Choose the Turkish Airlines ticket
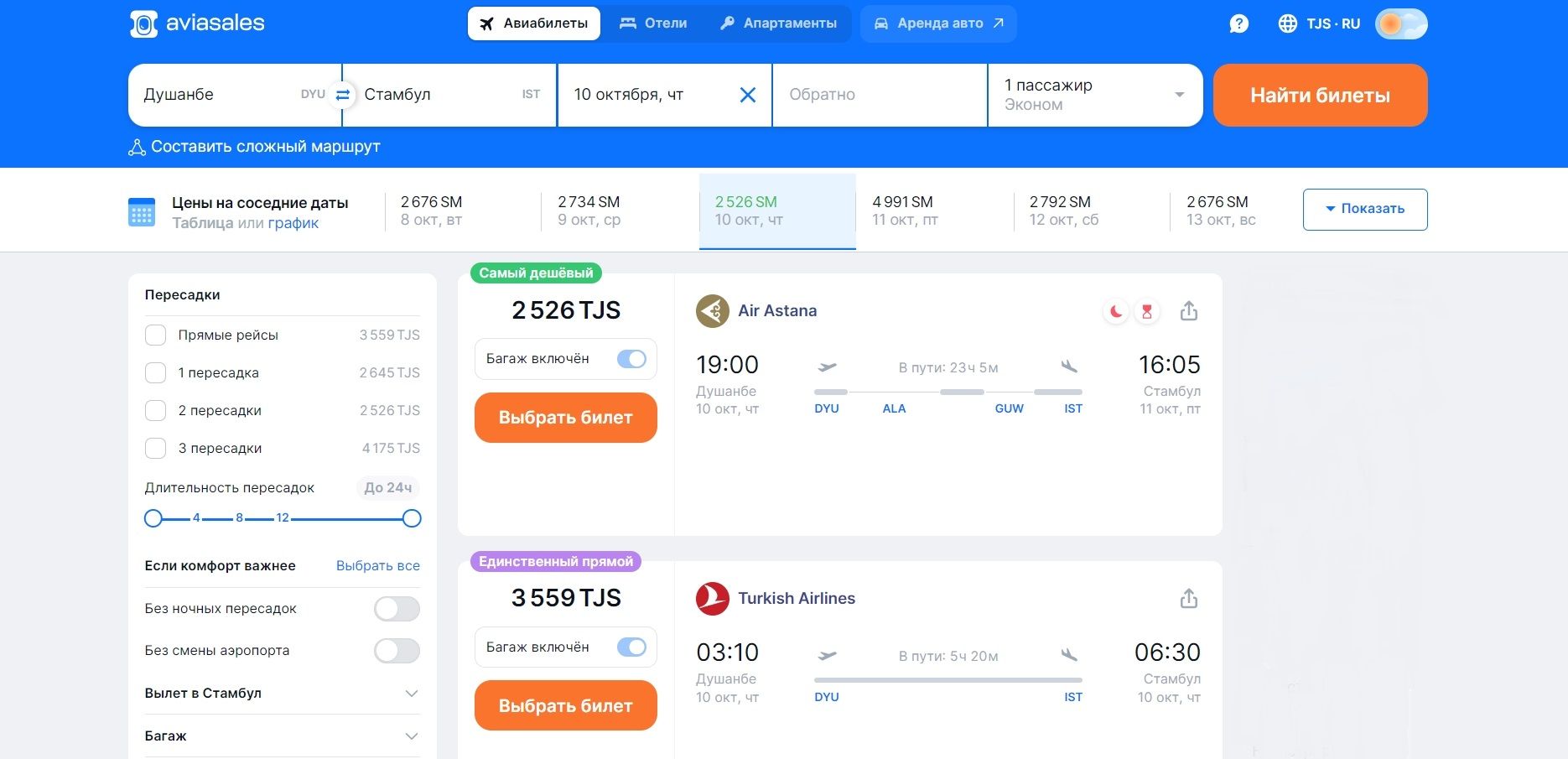This screenshot has width=1568, height=759. tap(566, 706)
